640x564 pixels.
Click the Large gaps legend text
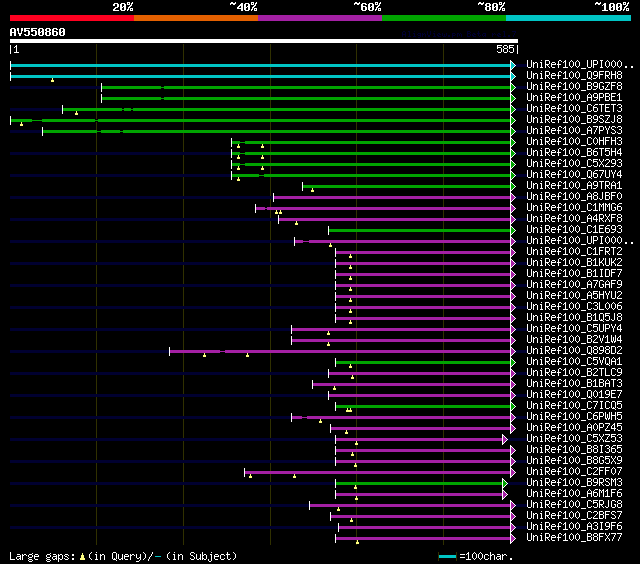click(x=123, y=556)
